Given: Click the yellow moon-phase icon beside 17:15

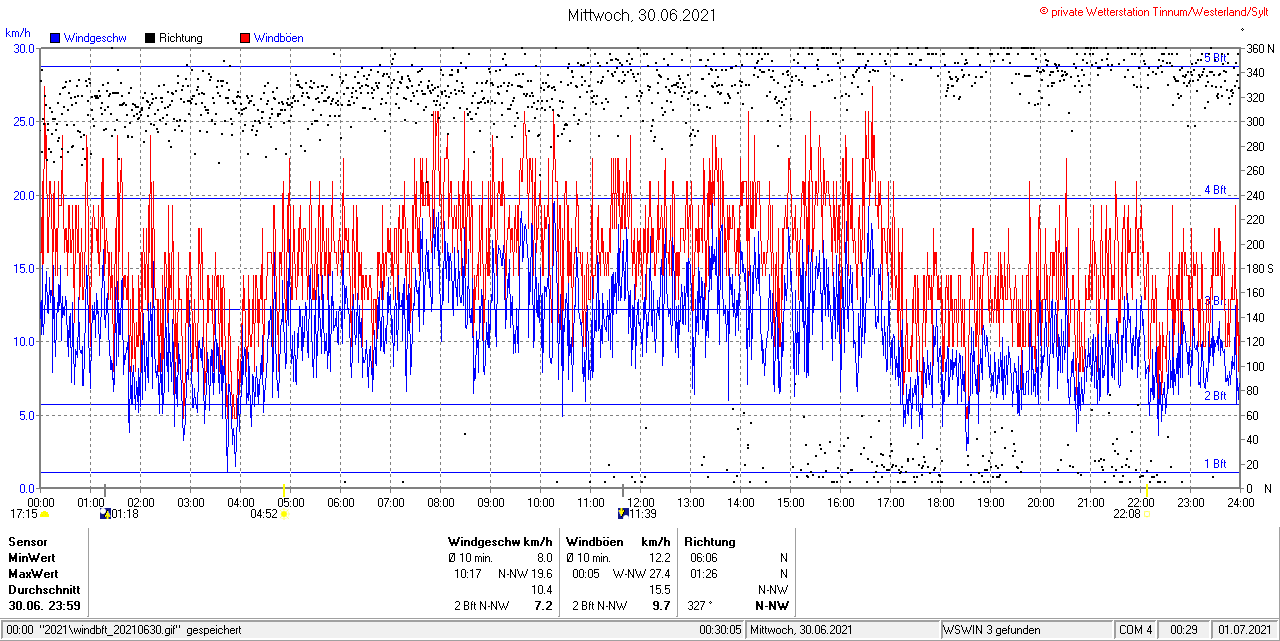Looking at the screenshot, I should coord(44,514).
